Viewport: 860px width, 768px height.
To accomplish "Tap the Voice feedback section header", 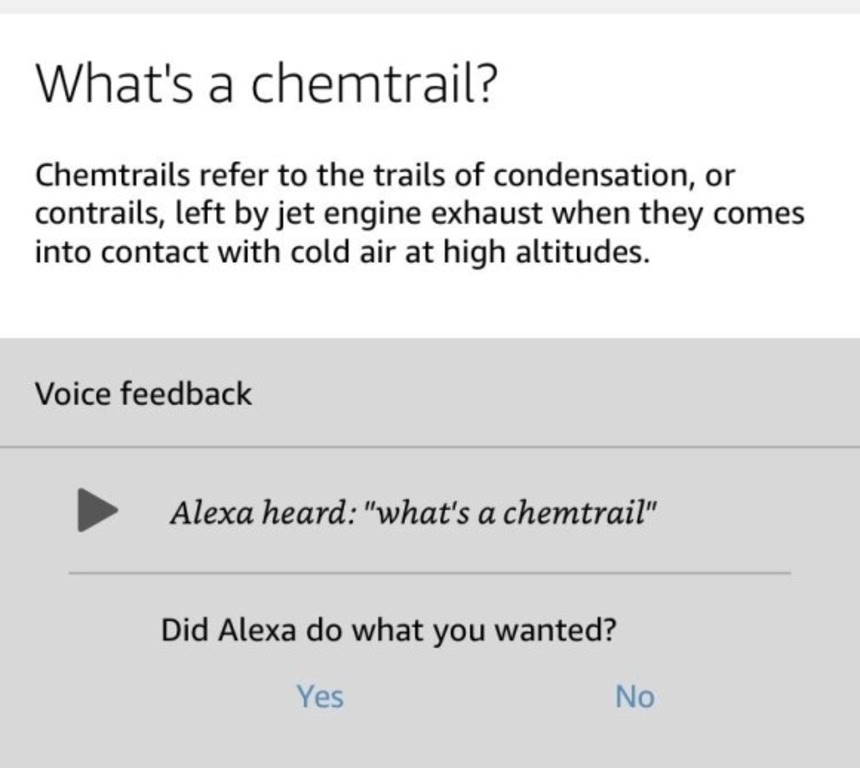I will (144, 394).
